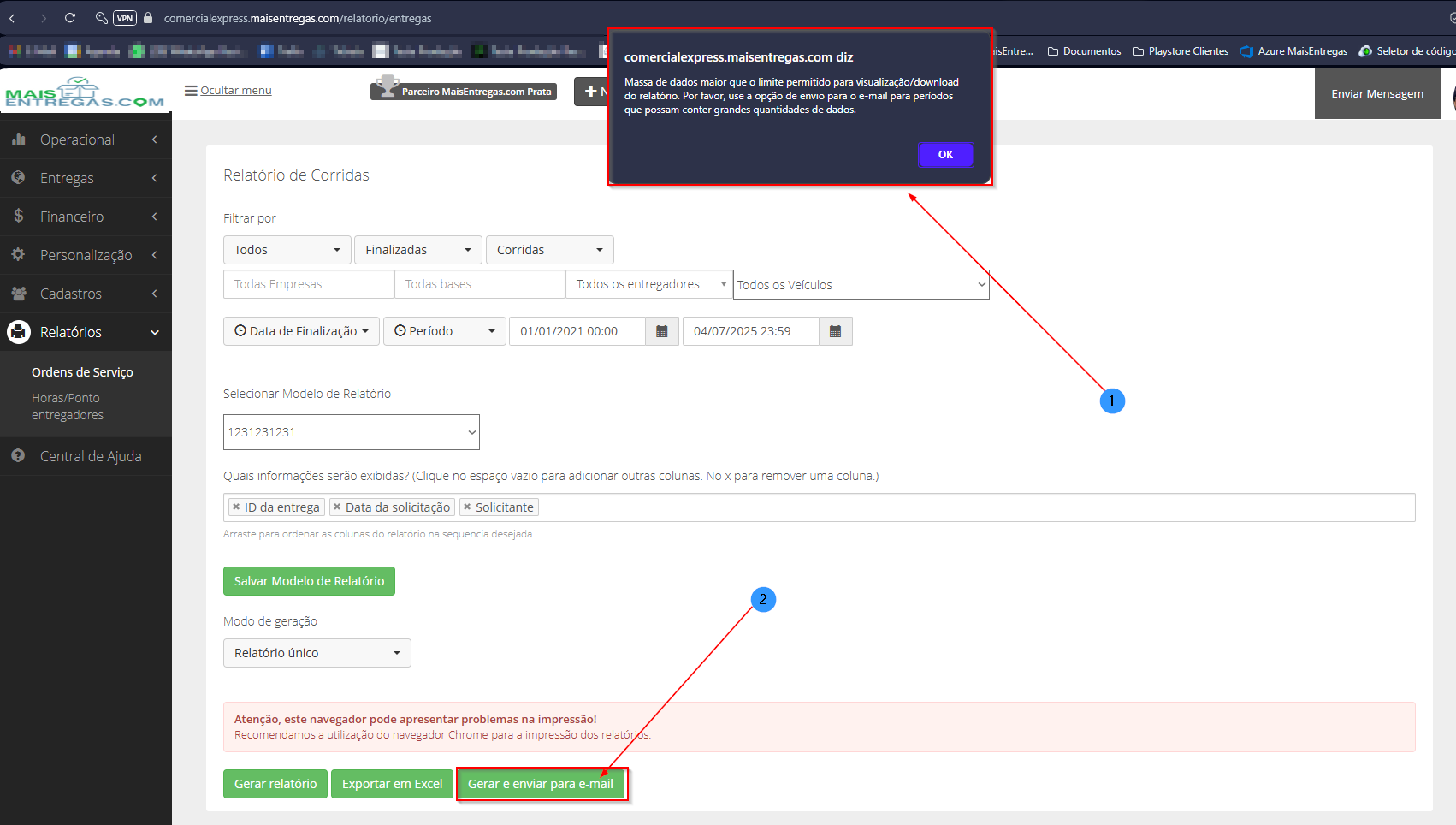
Task: Open the Data de Finalização dropdown
Action: (x=301, y=331)
